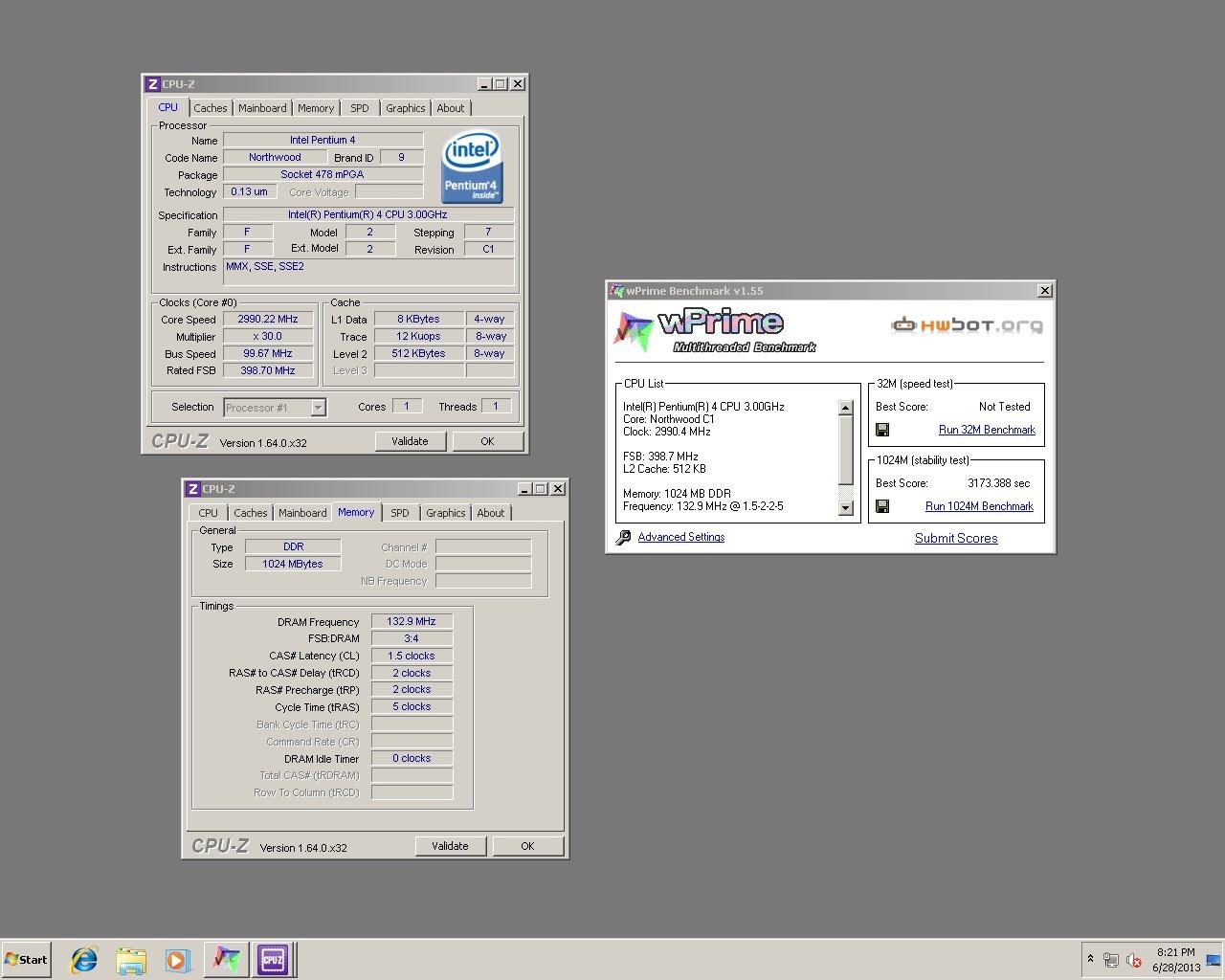Click CAS# Latency 1.5 clocks value
The height and width of the screenshot is (980, 1225).
coord(412,656)
